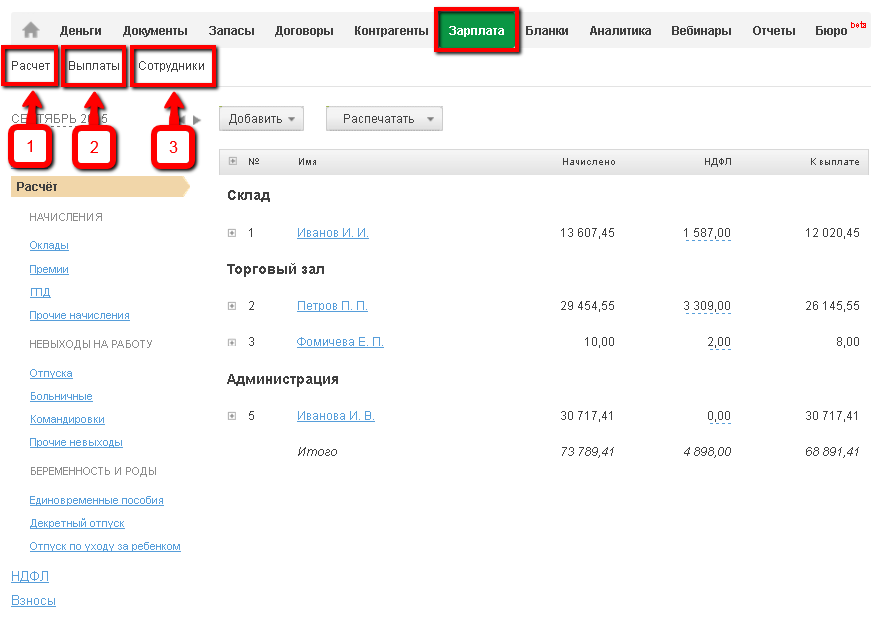This screenshot has height=632, width=890.
Task: Open the Вебинары section
Action: click(x=701, y=31)
